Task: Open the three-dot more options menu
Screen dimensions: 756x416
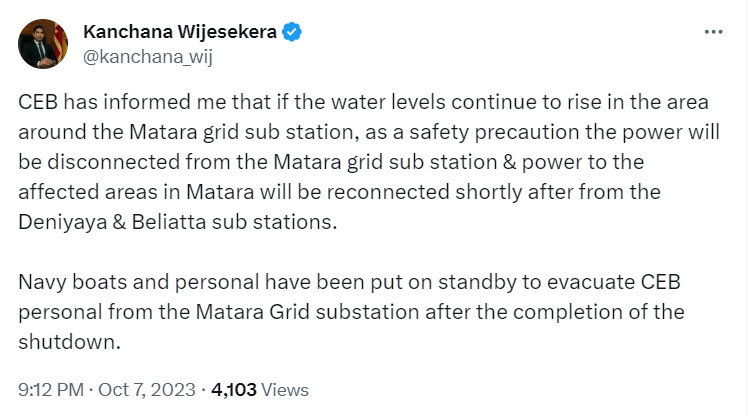Action: tap(713, 32)
